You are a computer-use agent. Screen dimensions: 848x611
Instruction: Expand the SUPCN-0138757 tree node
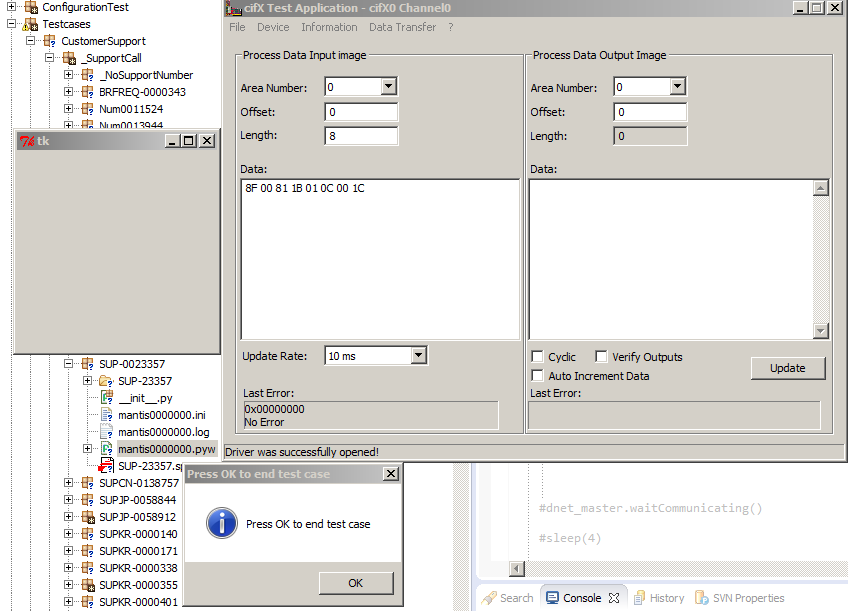click(x=68, y=482)
